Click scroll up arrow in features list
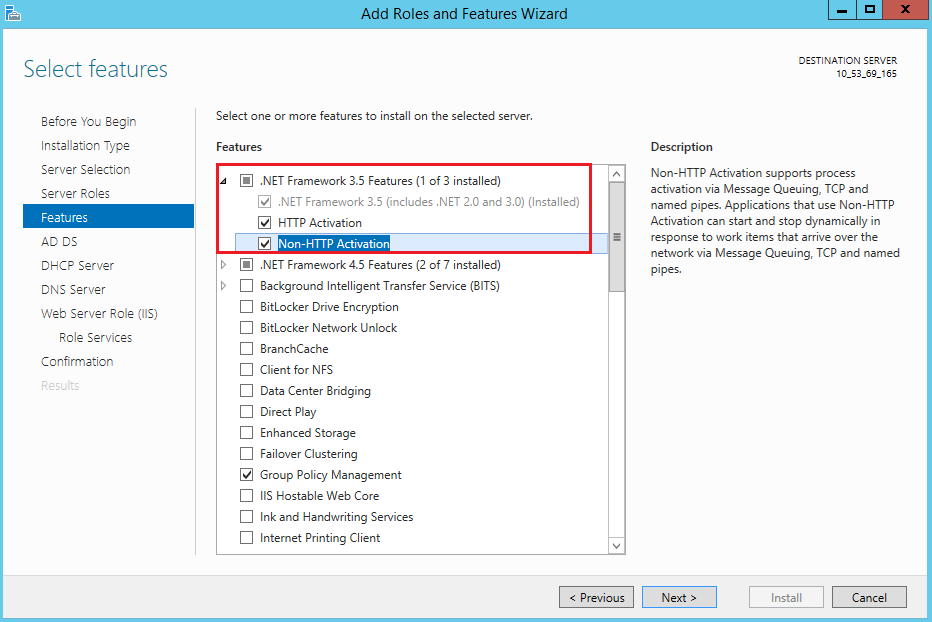The width and height of the screenshot is (932, 622). (x=616, y=174)
